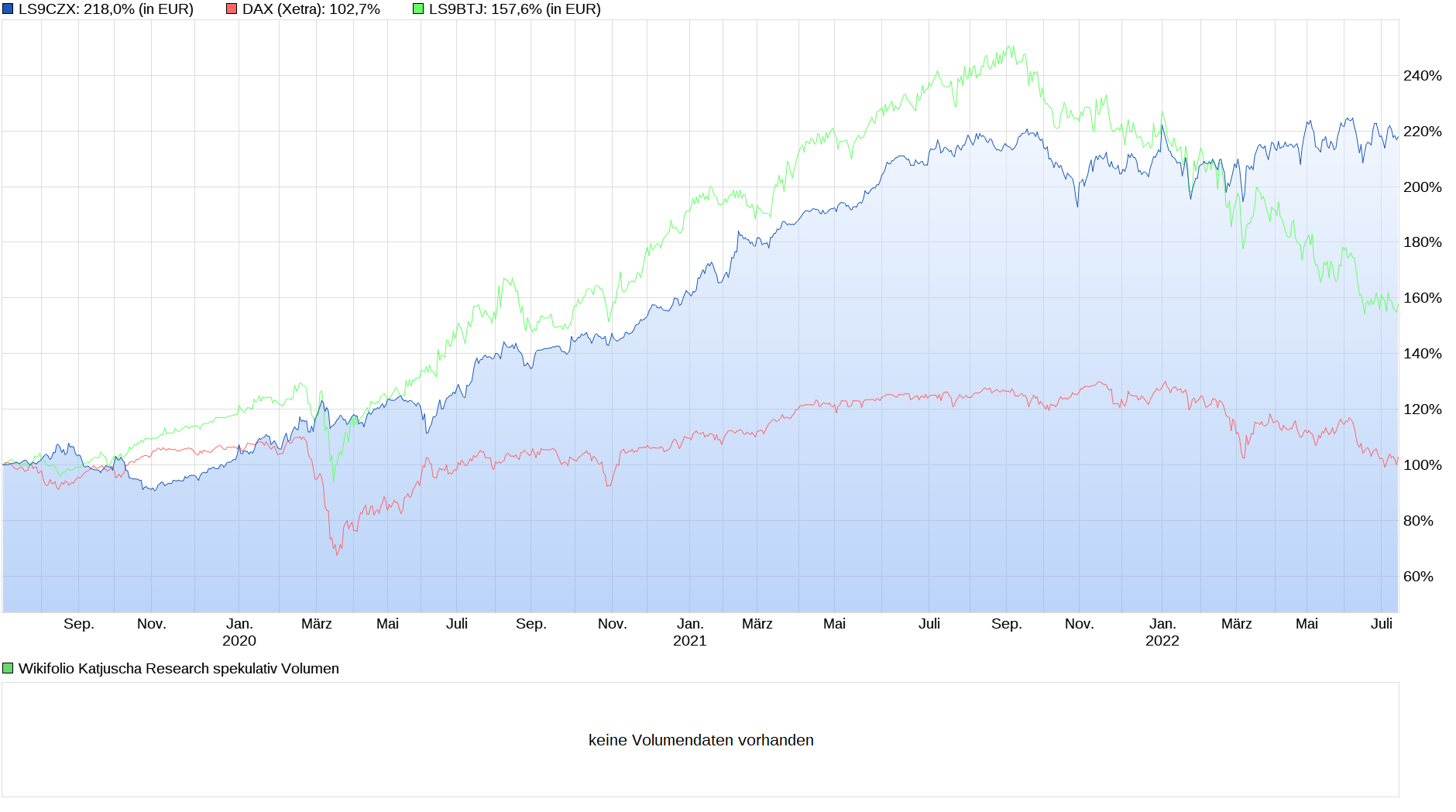
Task: Select the DAX (Xetra): 102,7% legend label
Action: (x=311, y=9)
